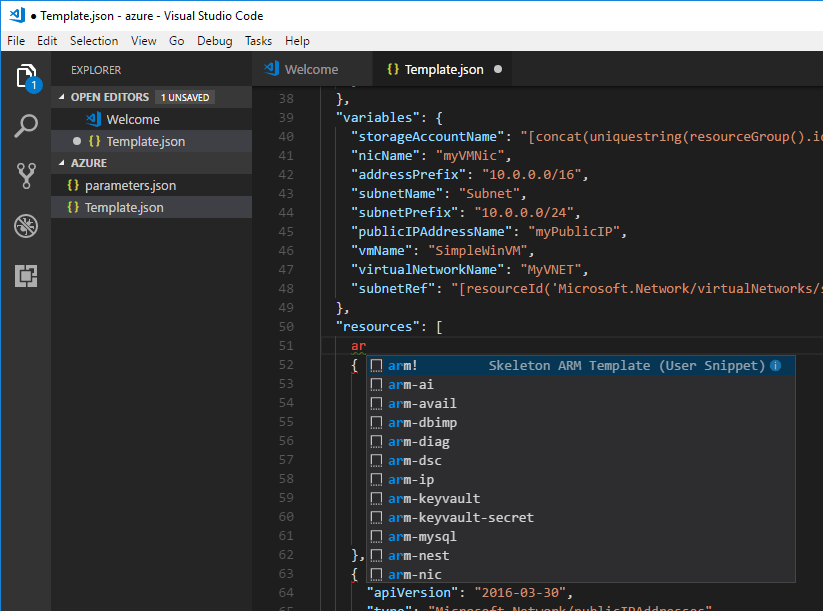The image size is (823, 611).
Task: Click the snippet icon beside arm-ai
Action: (x=376, y=385)
